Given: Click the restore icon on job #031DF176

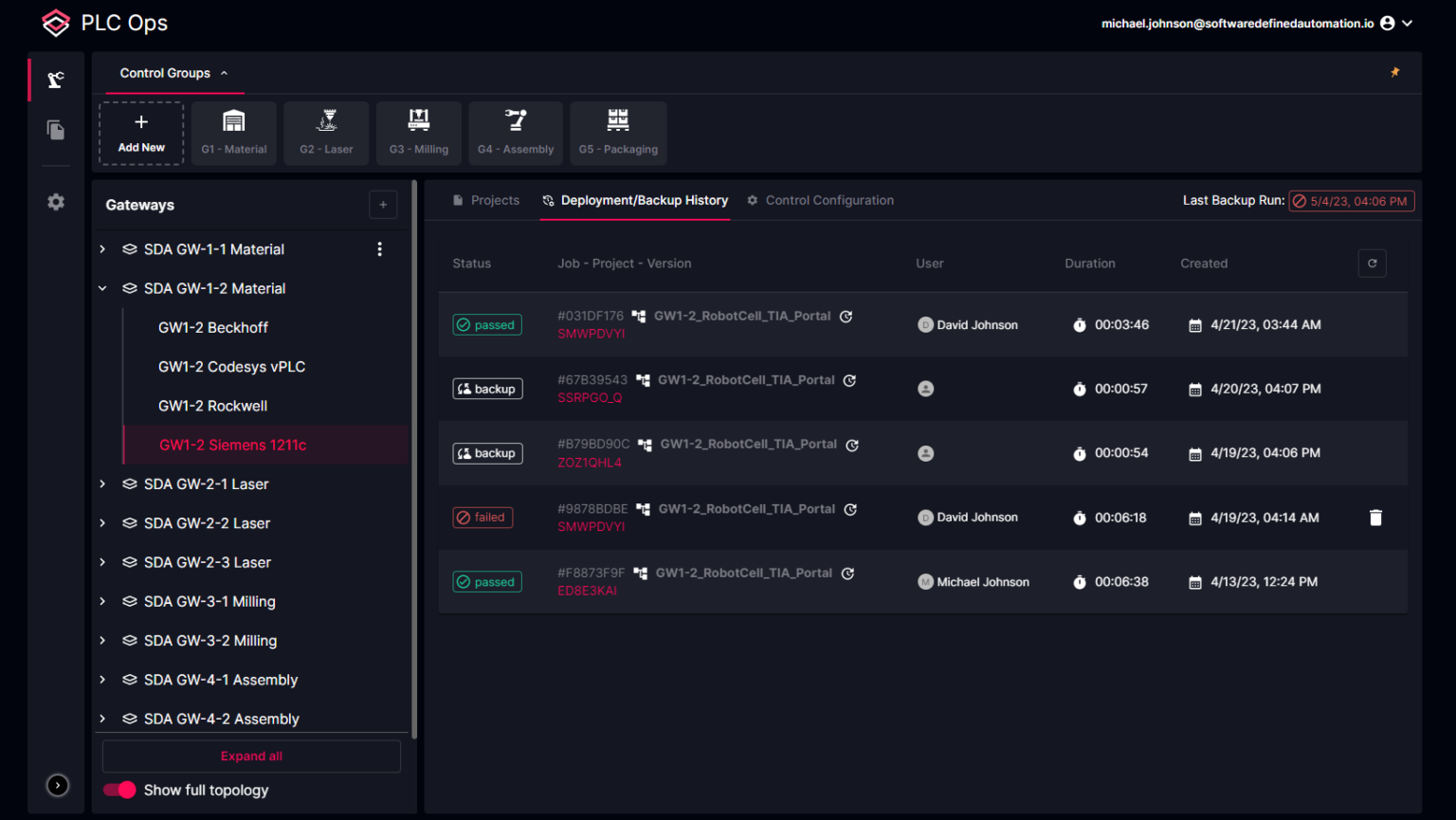Looking at the screenshot, I should click(846, 317).
